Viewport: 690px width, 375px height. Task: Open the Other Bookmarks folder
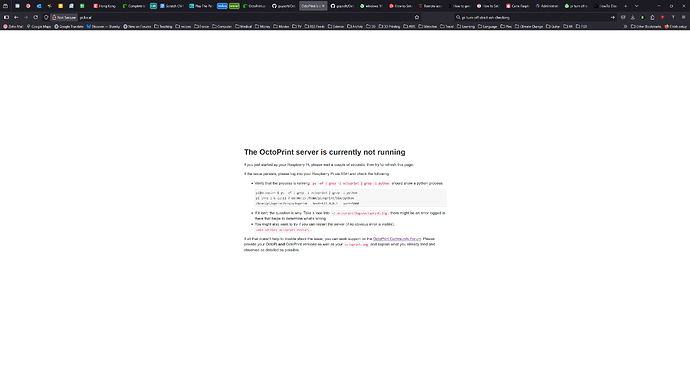point(646,26)
